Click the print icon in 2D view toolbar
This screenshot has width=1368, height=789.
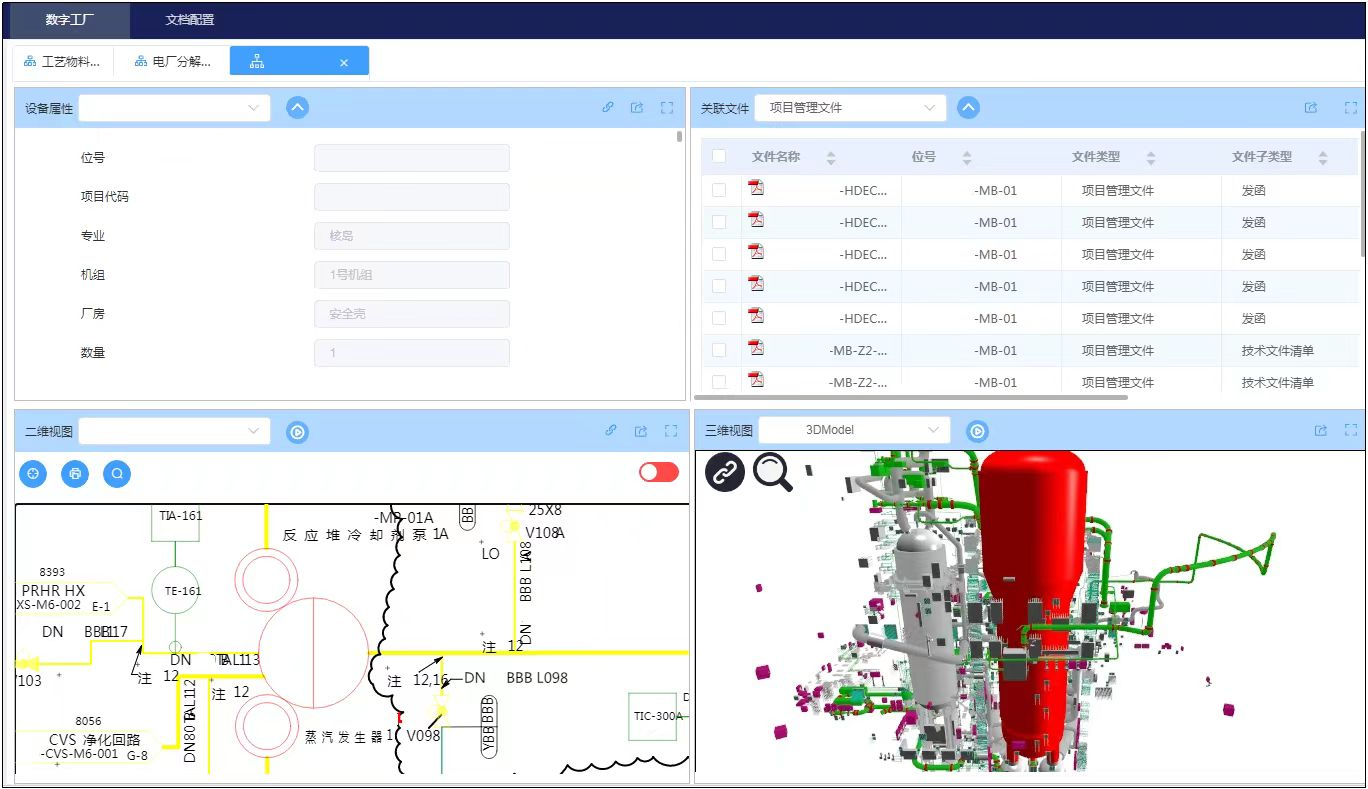click(x=75, y=473)
